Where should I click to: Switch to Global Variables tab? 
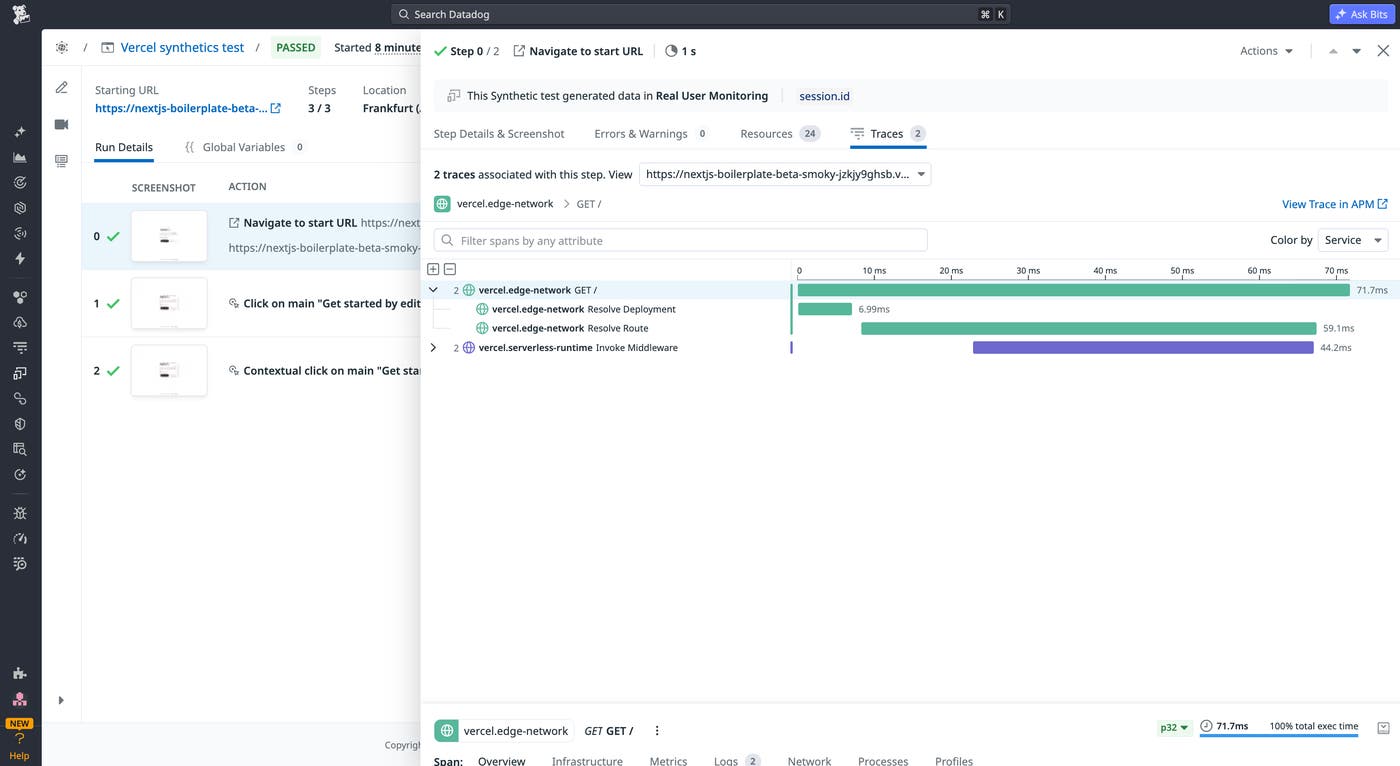point(245,147)
